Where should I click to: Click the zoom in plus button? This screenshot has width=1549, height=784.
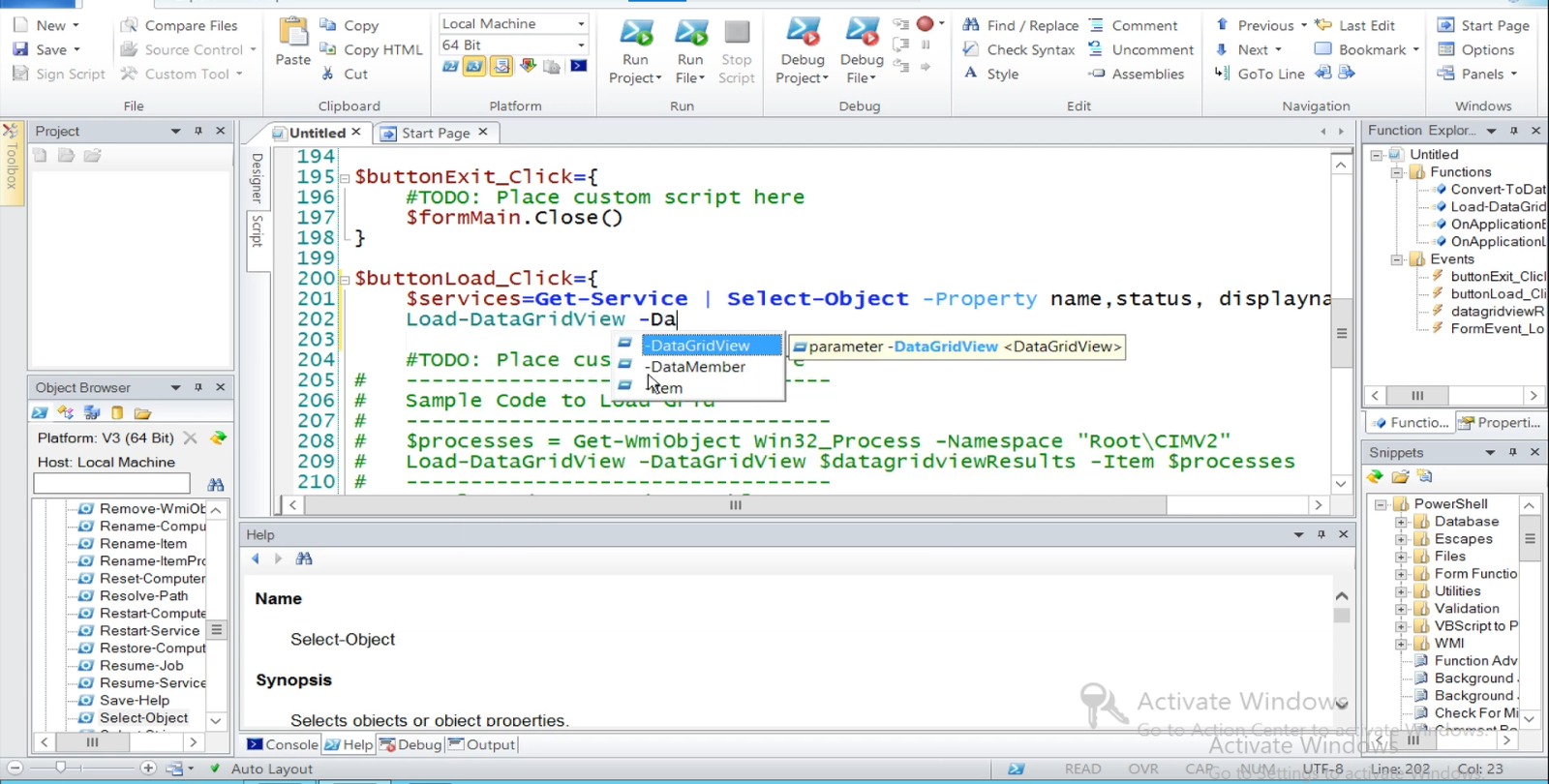[x=148, y=768]
